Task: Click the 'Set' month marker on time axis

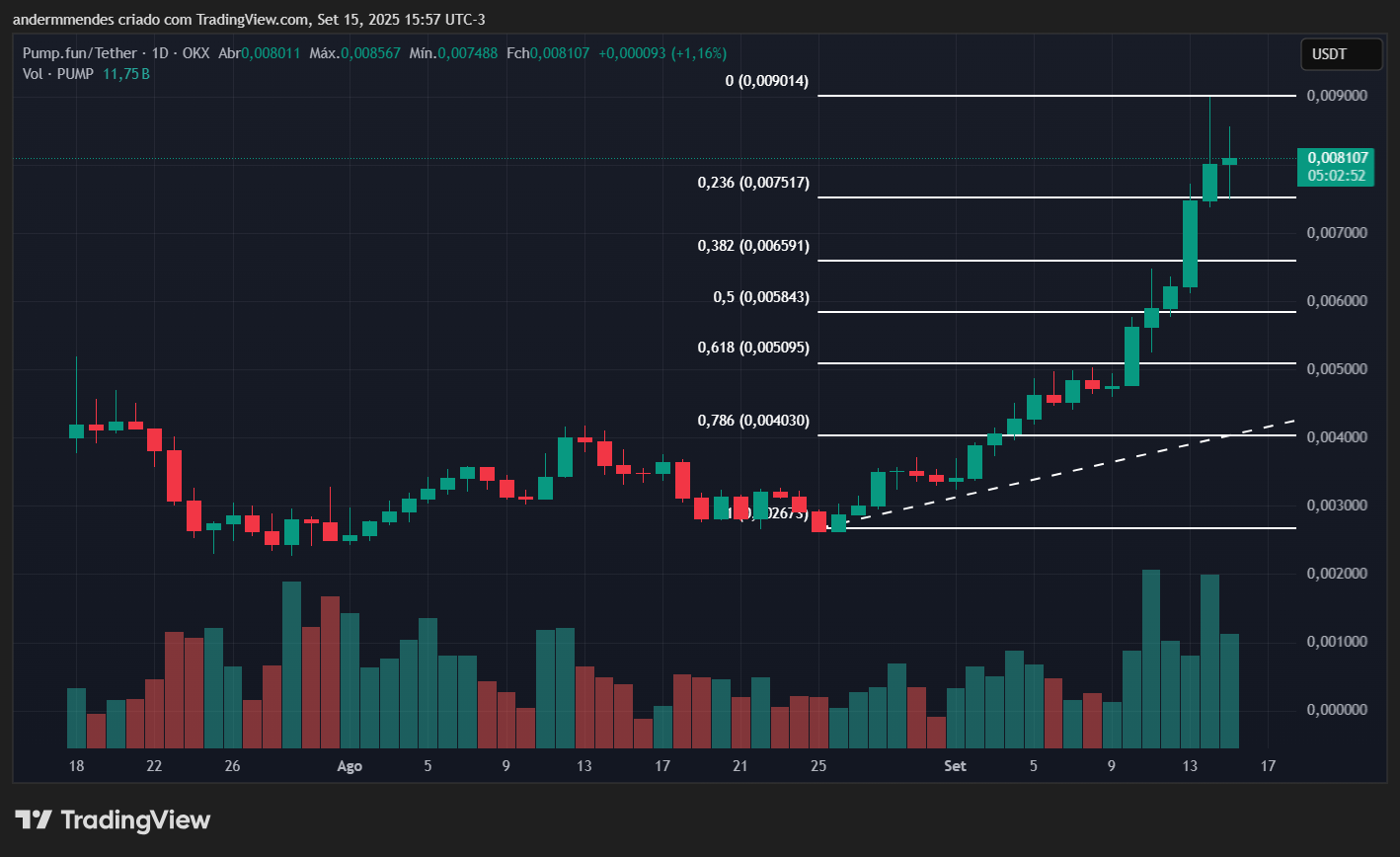Action: point(954,765)
